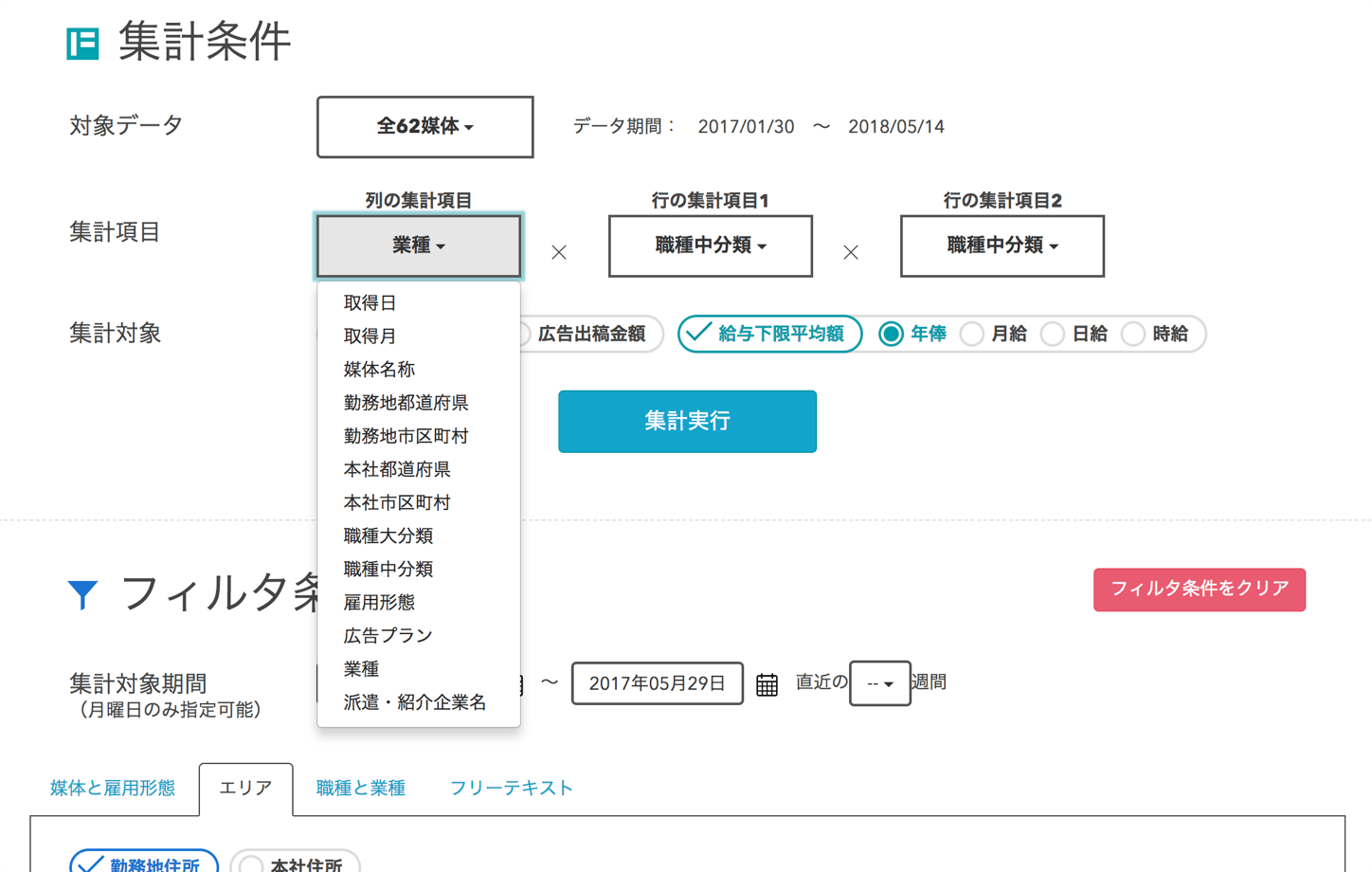
Task: Click the × after the 業種 dropdown
Action: point(559,252)
